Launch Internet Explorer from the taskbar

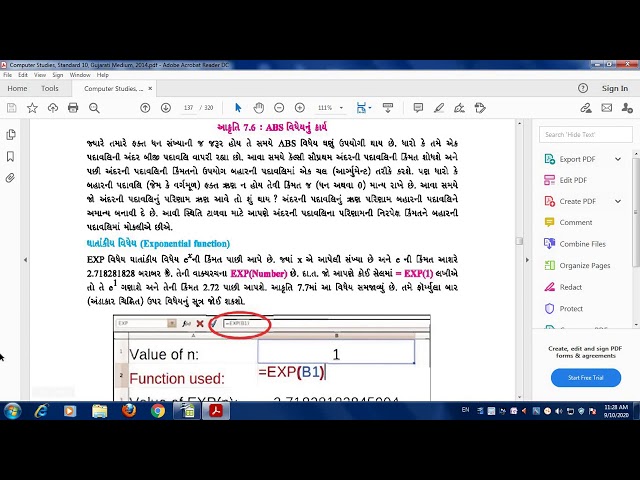click(41, 411)
